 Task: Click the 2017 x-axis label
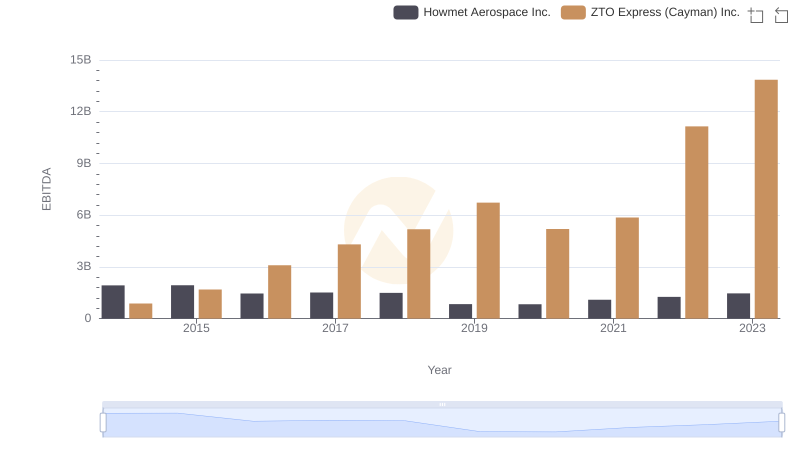335,328
